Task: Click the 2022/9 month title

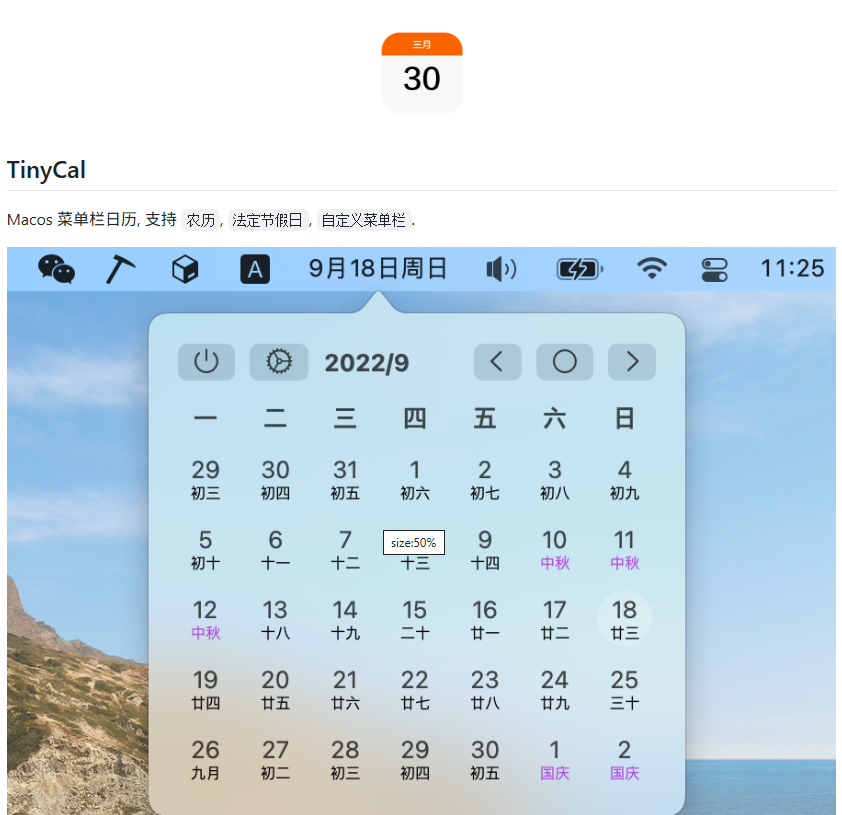Action: tap(367, 363)
